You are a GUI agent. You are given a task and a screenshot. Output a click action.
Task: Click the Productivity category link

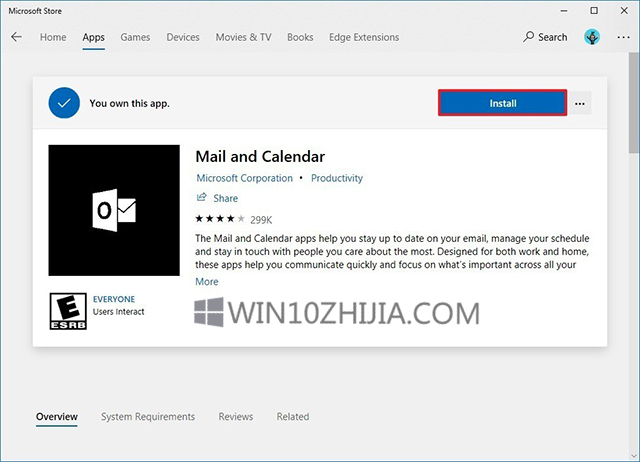tap(337, 178)
